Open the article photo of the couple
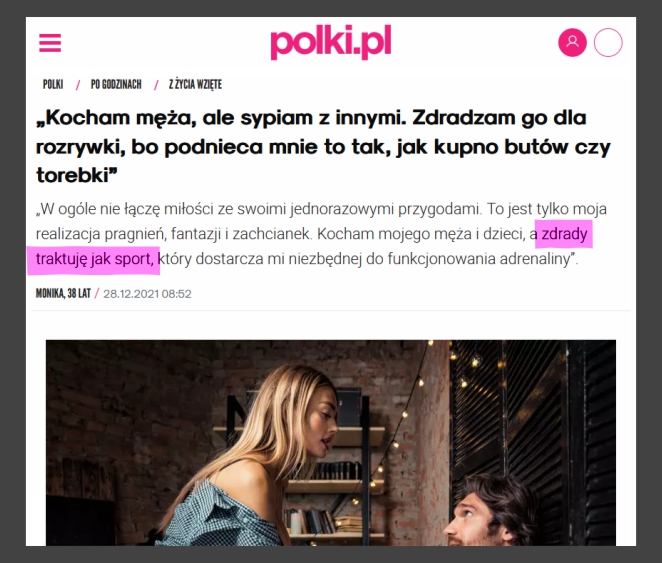 331,443
